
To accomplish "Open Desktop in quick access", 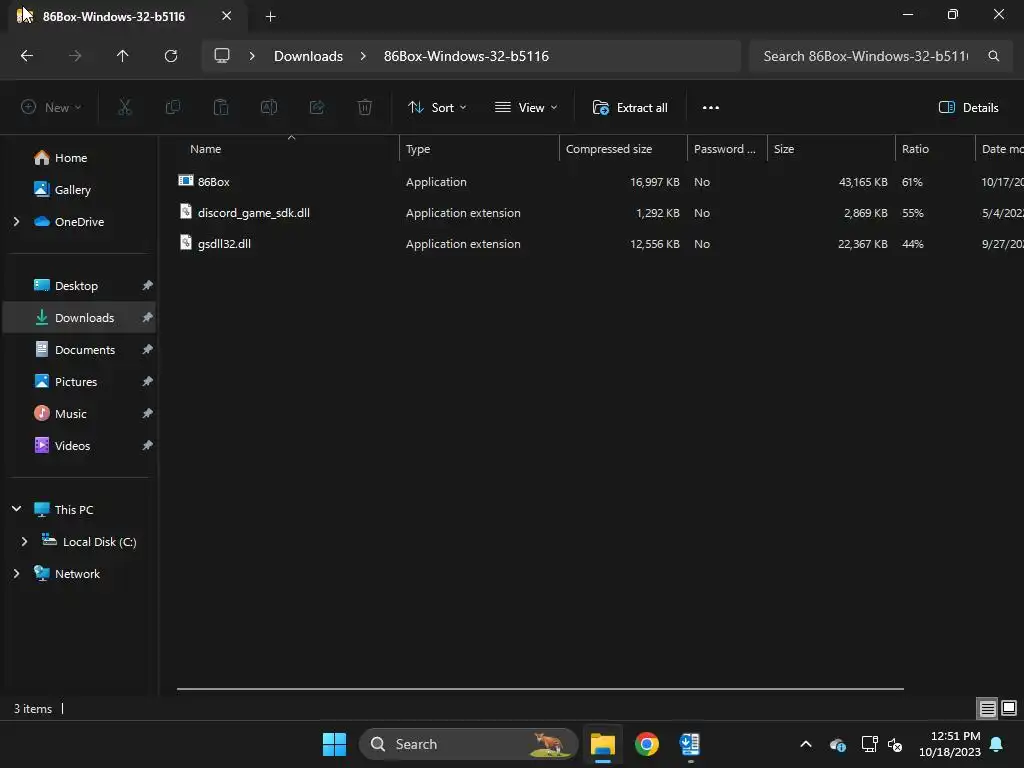I will [x=80, y=285].
